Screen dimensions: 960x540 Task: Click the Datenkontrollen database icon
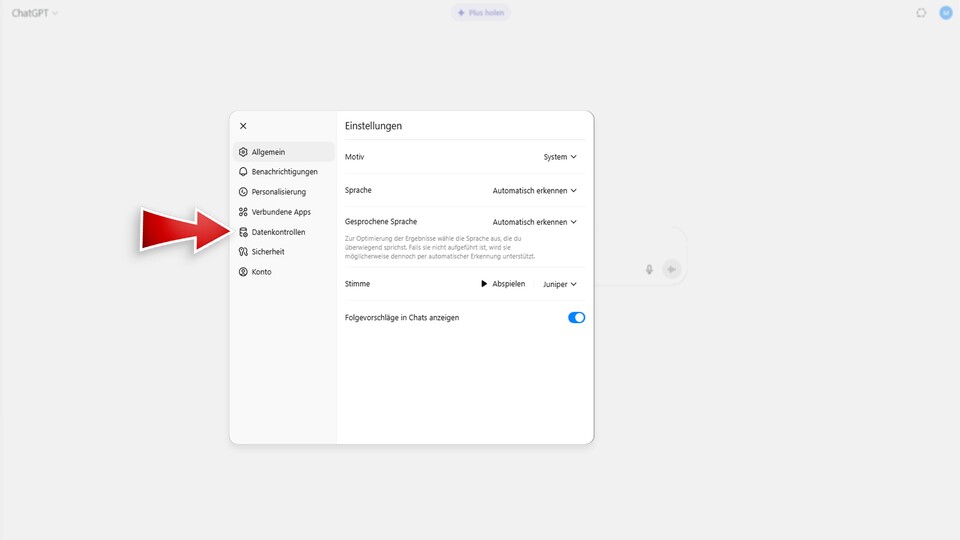click(243, 232)
